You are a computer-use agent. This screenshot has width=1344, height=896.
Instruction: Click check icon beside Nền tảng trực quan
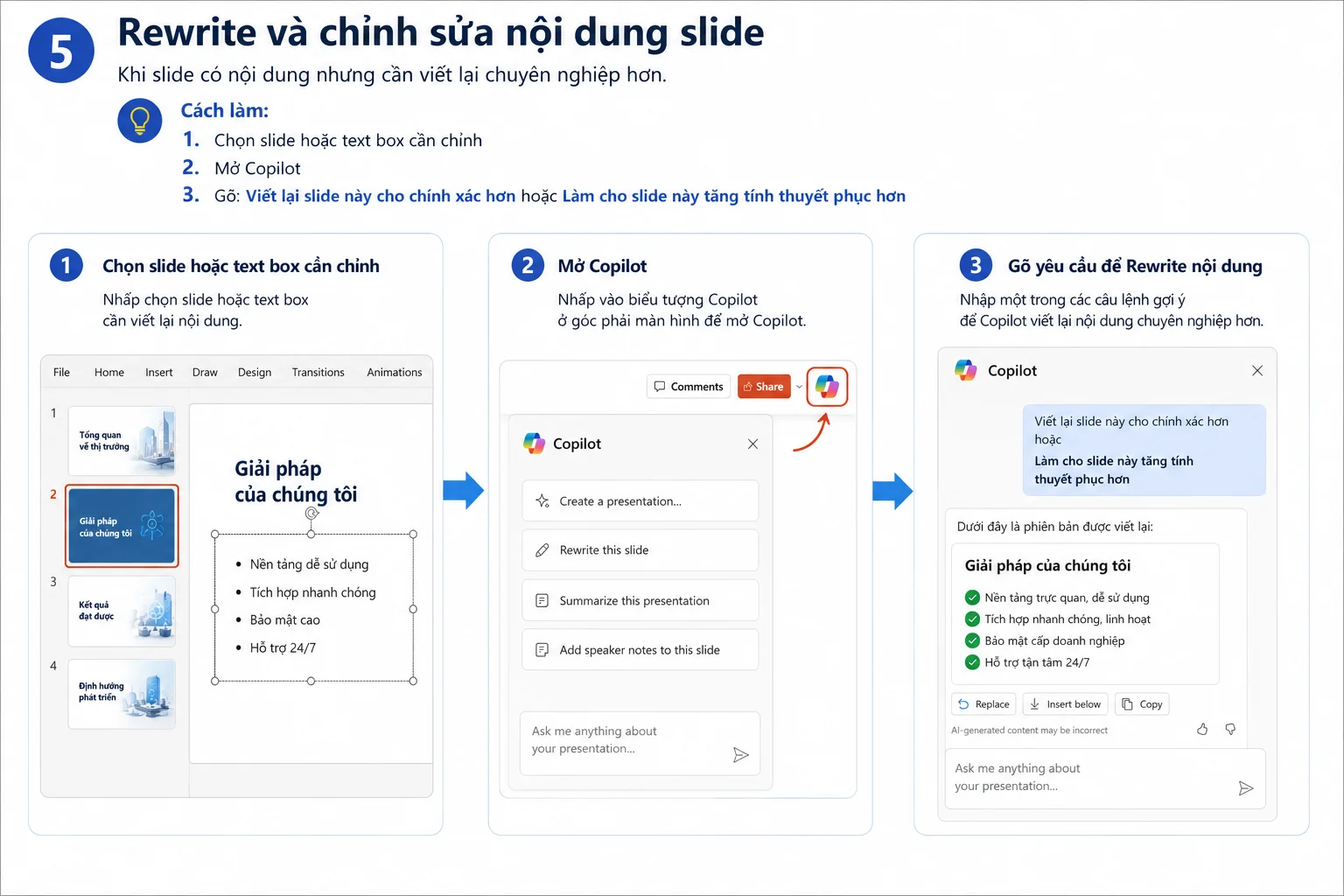(x=972, y=598)
